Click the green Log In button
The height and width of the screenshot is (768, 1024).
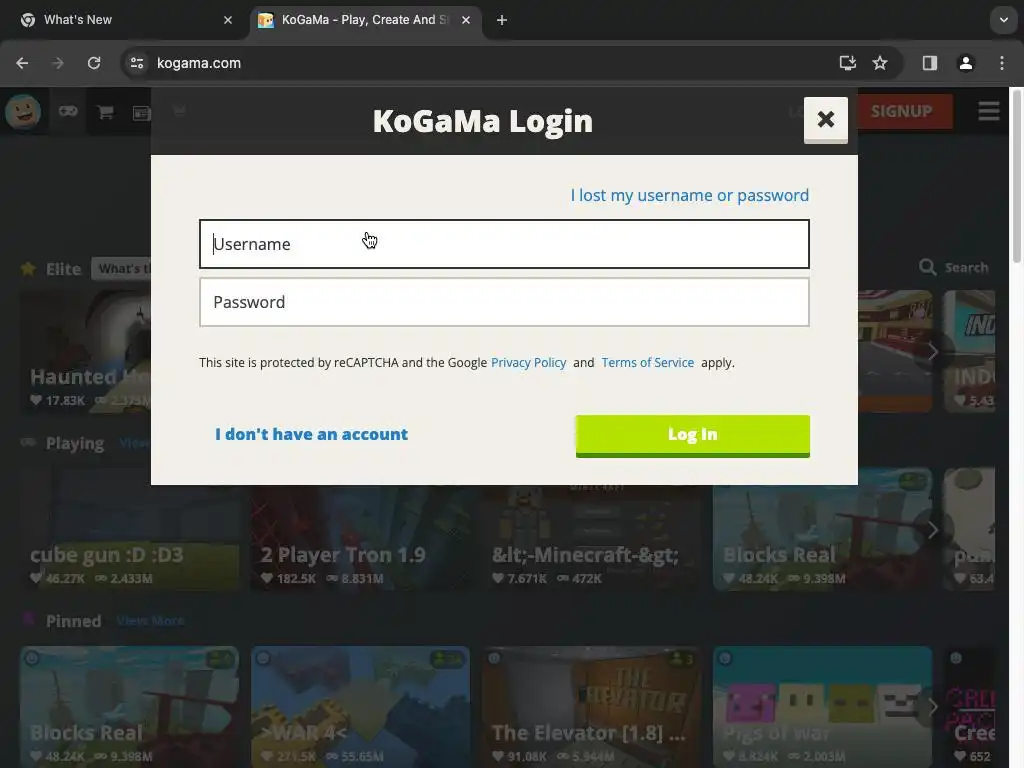click(x=693, y=436)
